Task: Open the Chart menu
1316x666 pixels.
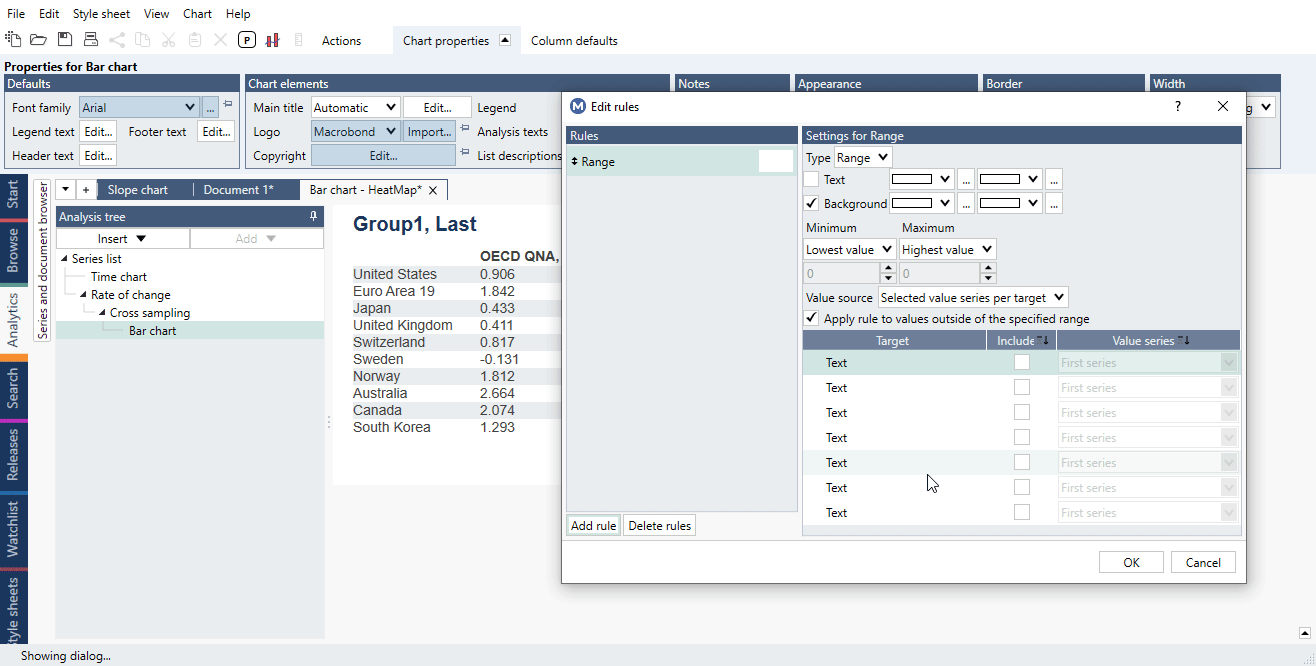Action: click(x=198, y=14)
